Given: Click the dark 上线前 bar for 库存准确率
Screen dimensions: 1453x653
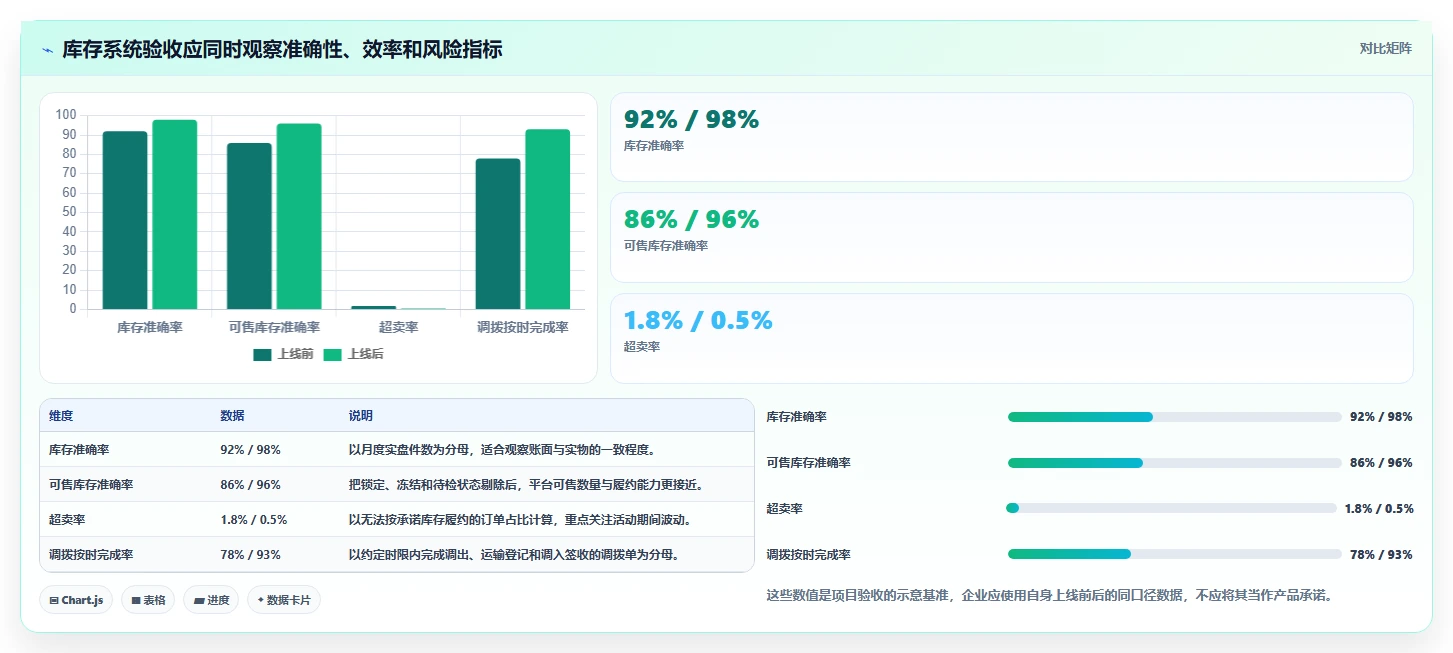Looking at the screenshot, I should click(125, 220).
